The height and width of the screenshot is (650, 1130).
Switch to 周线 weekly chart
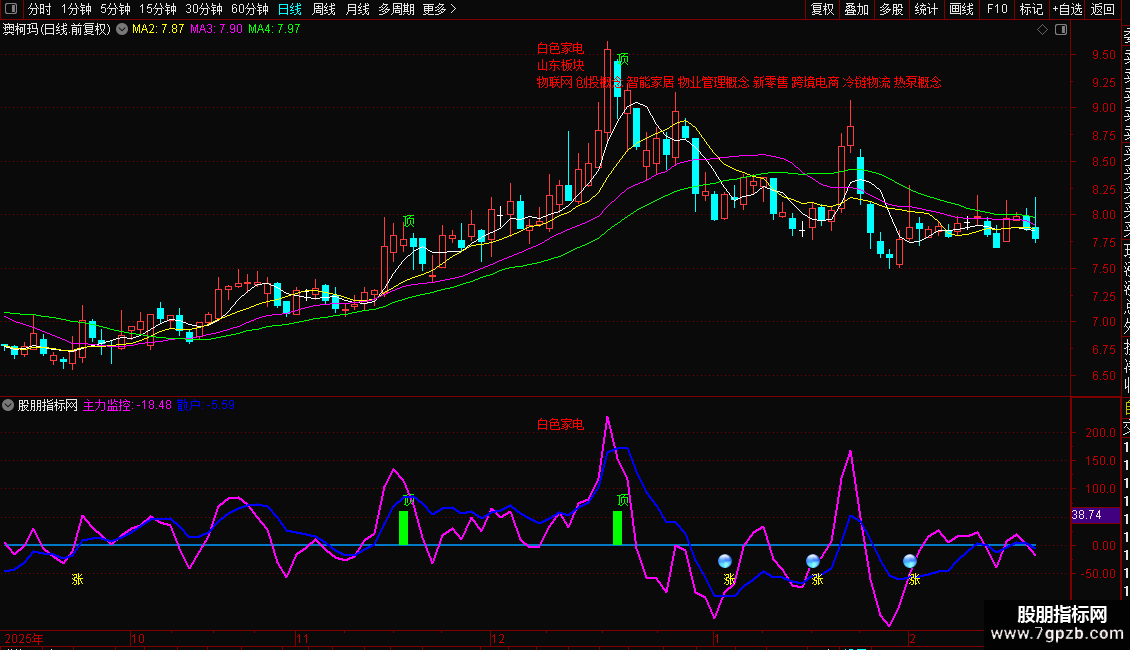coord(324,9)
